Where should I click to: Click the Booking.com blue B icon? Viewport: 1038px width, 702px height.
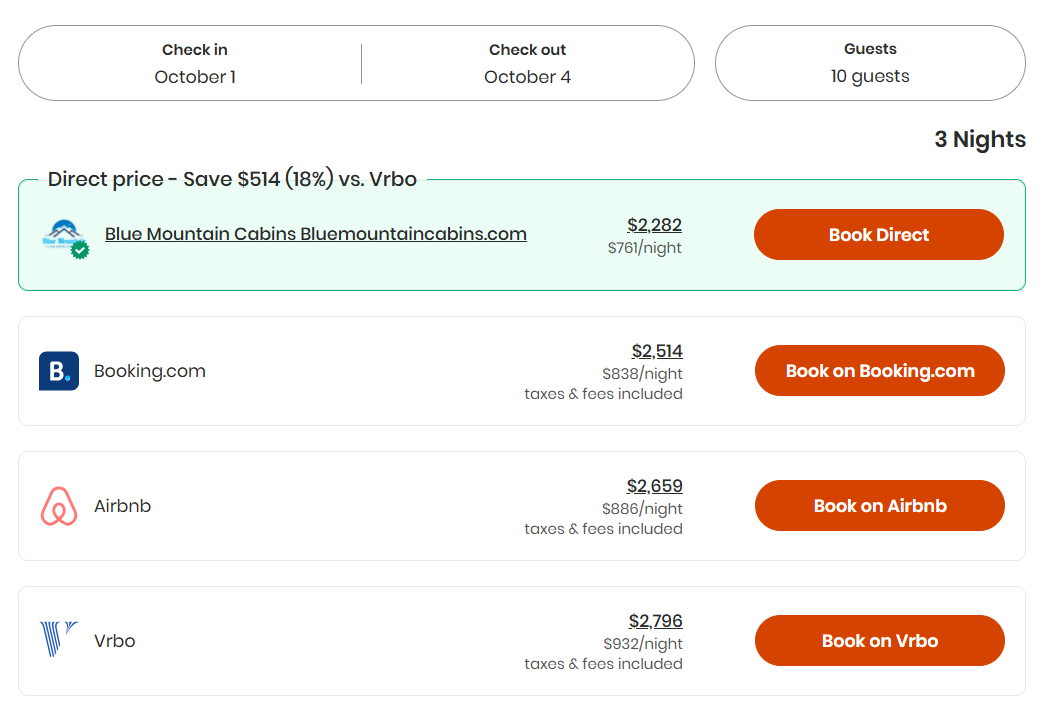click(59, 370)
